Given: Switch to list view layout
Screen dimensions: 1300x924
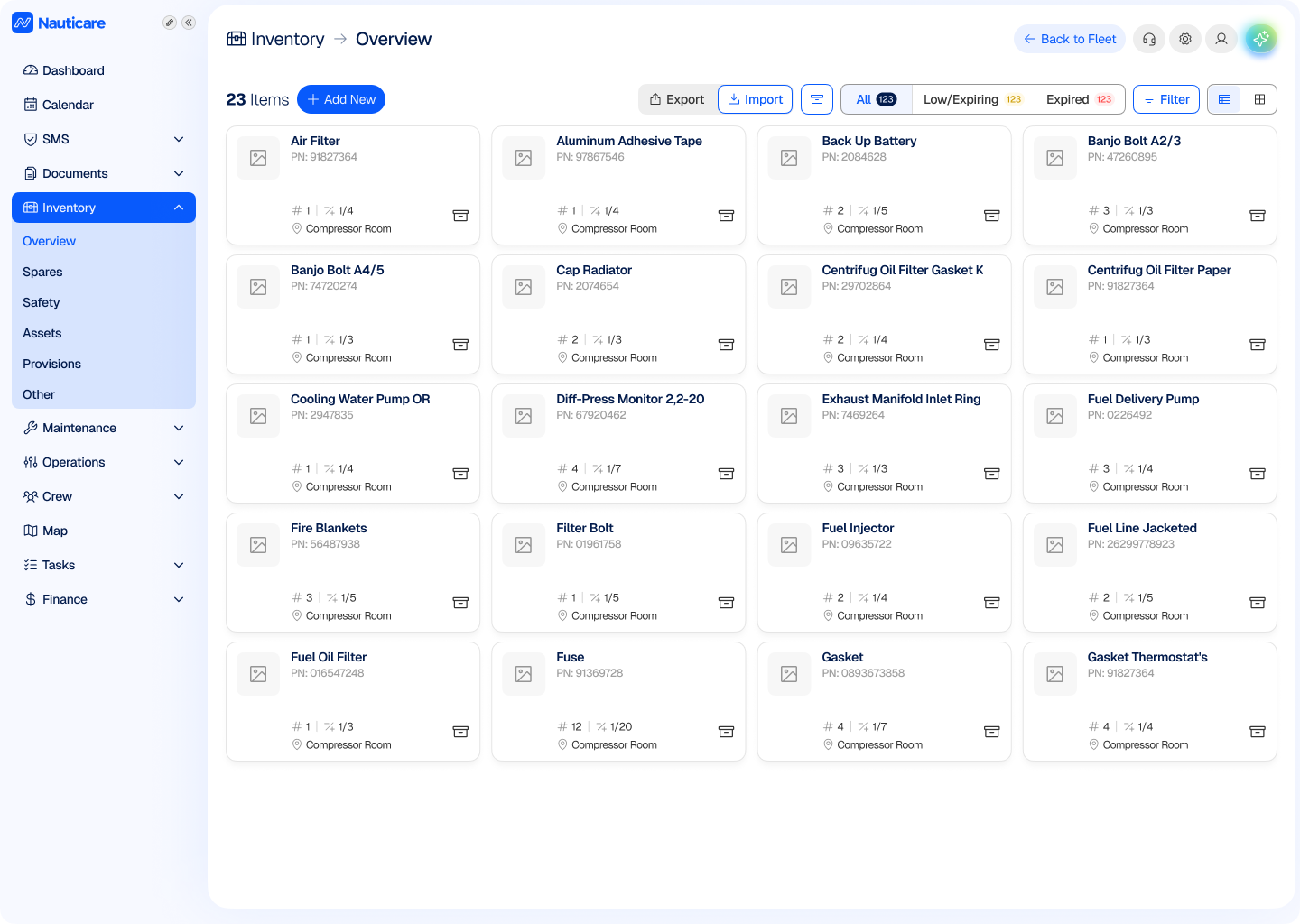Looking at the screenshot, I should coord(1225,99).
